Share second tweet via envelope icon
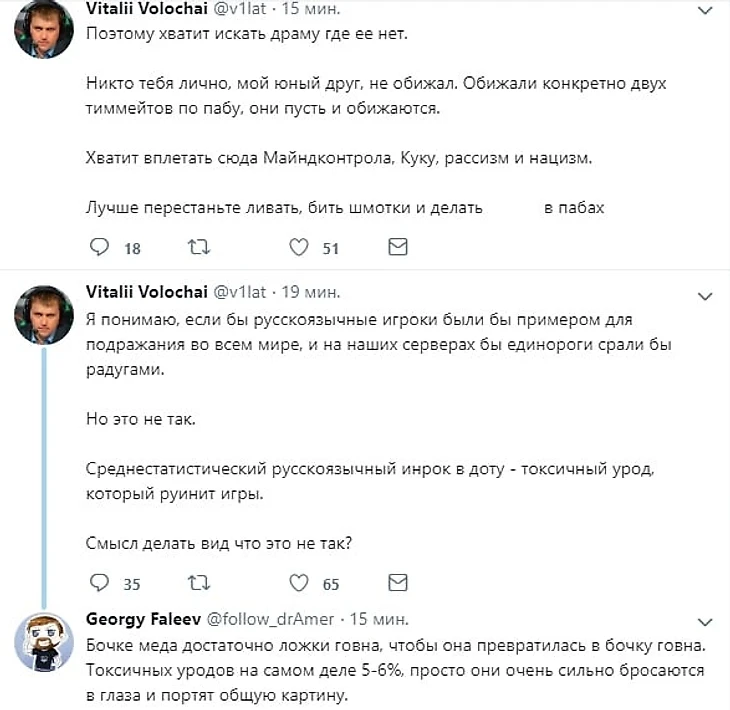Screen dimensions: 730x710 coord(397,582)
